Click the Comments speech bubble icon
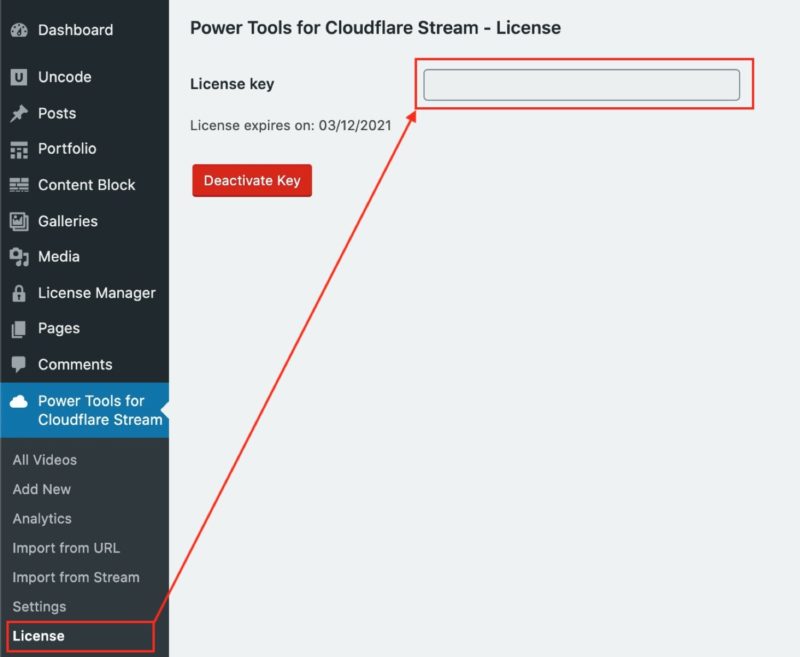800x657 pixels. tap(19, 365)
